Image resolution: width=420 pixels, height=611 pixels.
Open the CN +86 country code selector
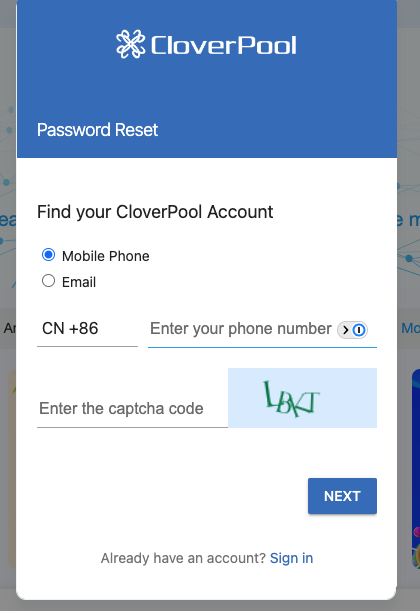[x=87, y=329]
